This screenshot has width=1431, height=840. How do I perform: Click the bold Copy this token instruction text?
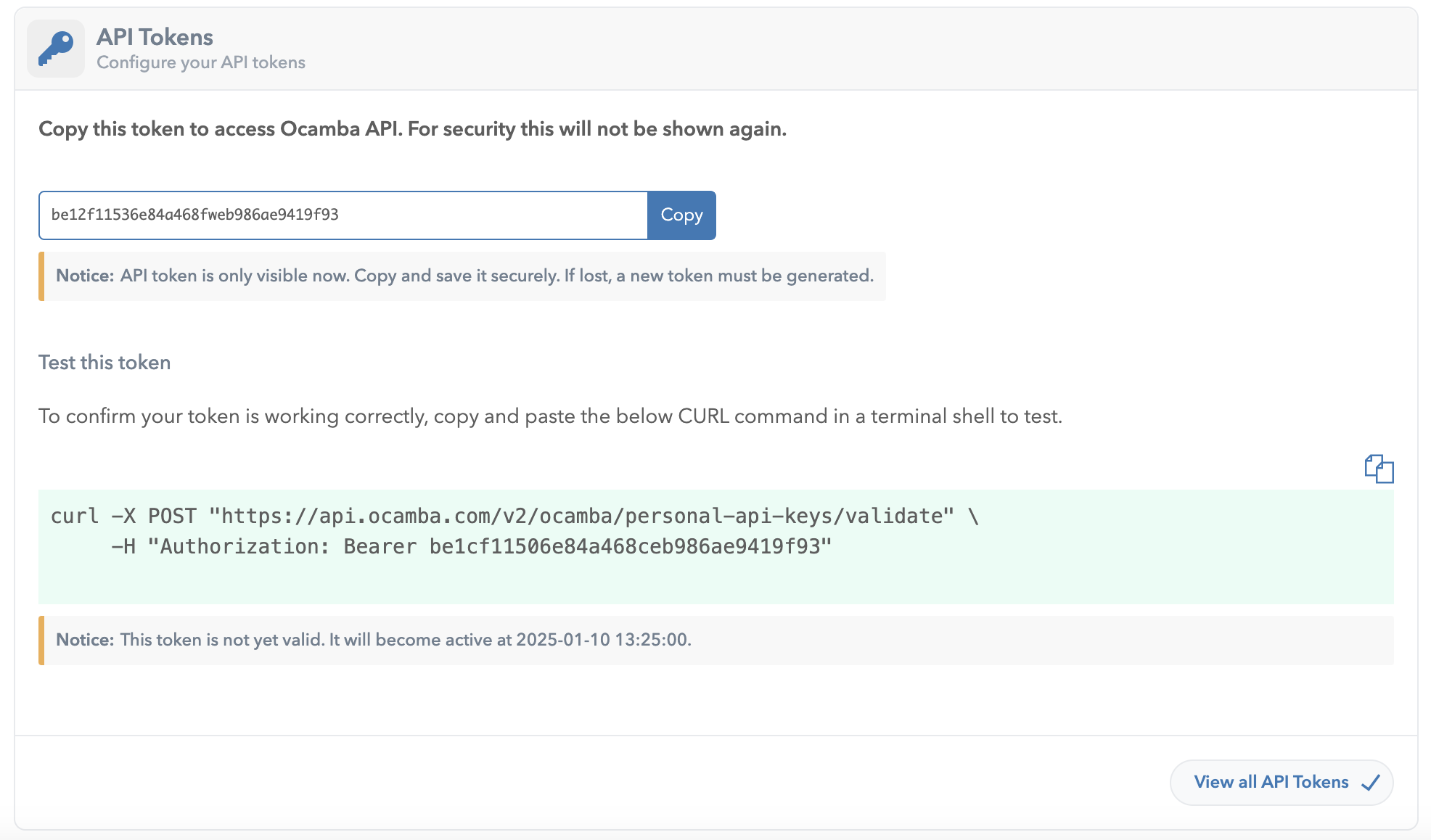point(412,129)
